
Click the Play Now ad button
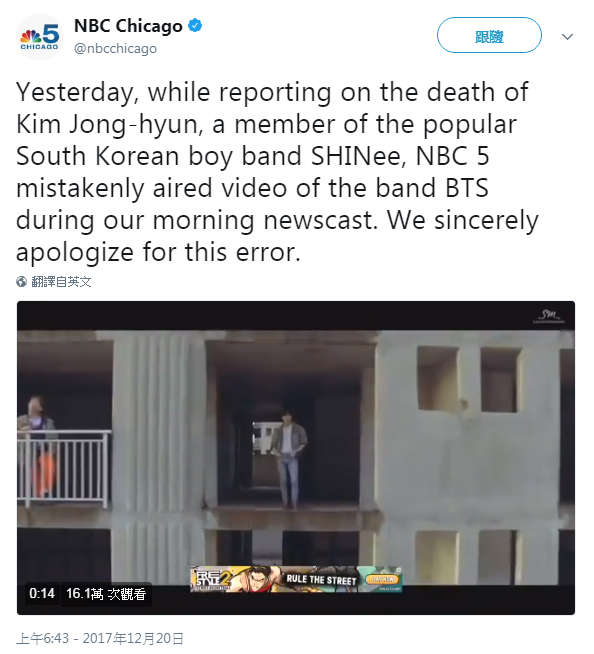[x=382, y=579]
